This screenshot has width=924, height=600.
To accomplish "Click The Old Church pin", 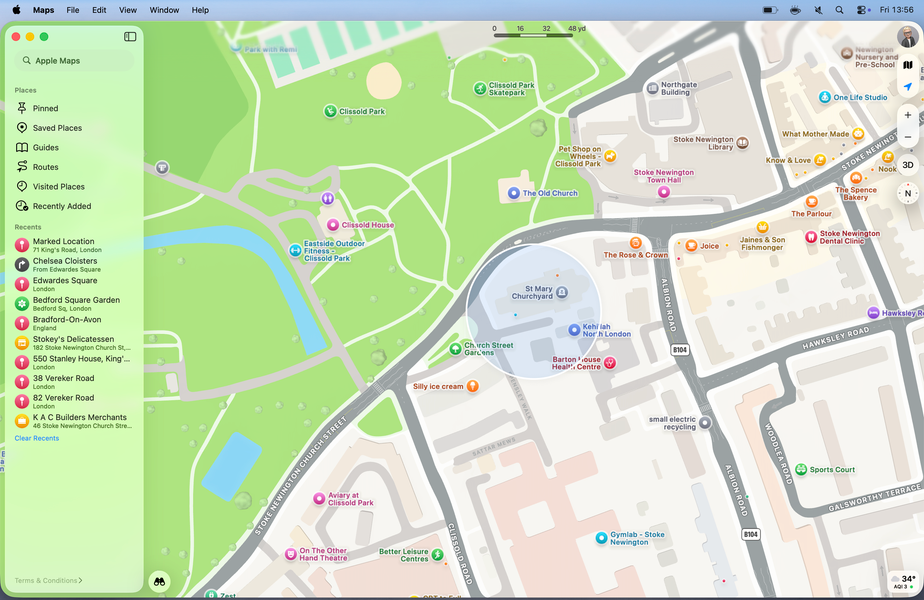I will point(514,193).
